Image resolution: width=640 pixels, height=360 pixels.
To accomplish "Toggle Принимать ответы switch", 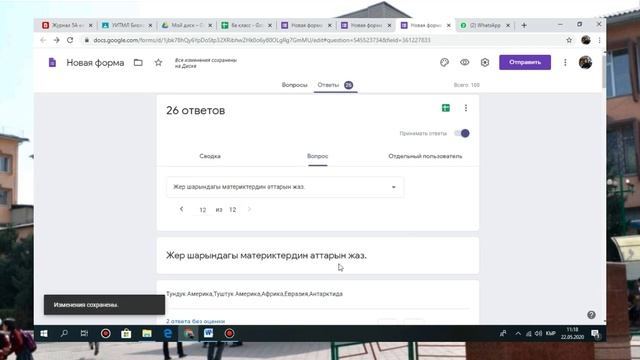I will (462, 133).
